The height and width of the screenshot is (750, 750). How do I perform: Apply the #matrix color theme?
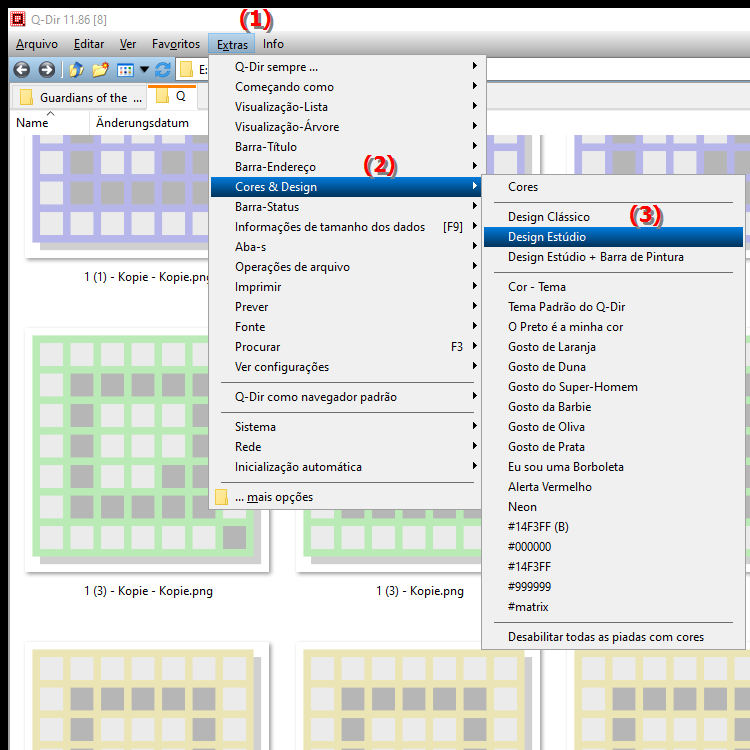(x=613, y=607)
